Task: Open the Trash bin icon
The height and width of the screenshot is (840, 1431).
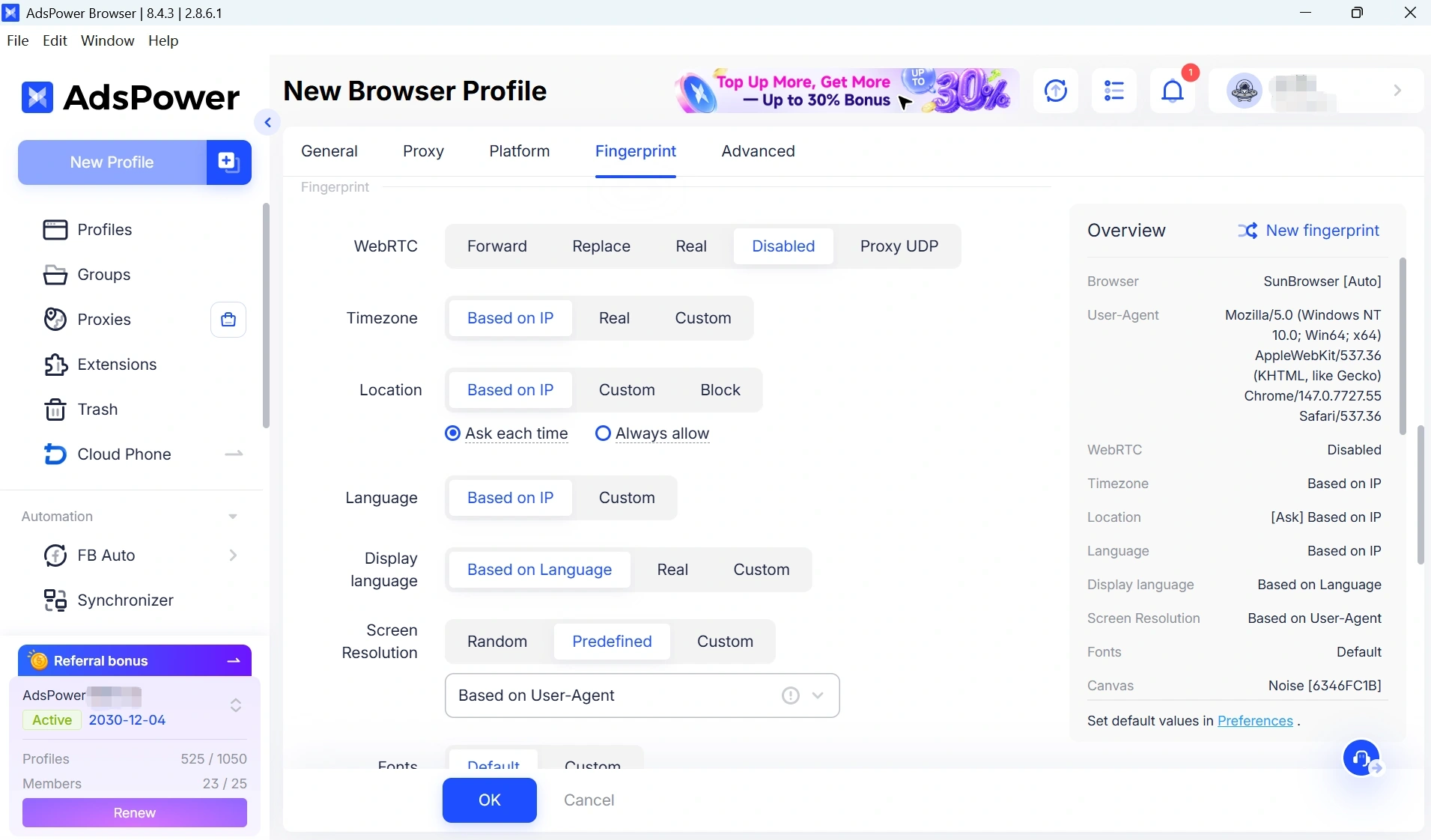Action: click(55, 410)
